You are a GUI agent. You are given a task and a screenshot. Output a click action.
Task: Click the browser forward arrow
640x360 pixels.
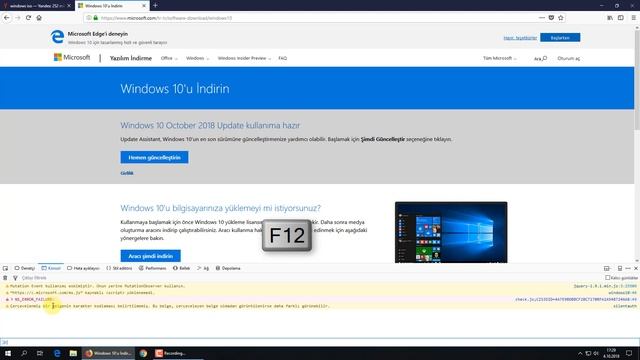pyautogui.click(x=18, y=18)
